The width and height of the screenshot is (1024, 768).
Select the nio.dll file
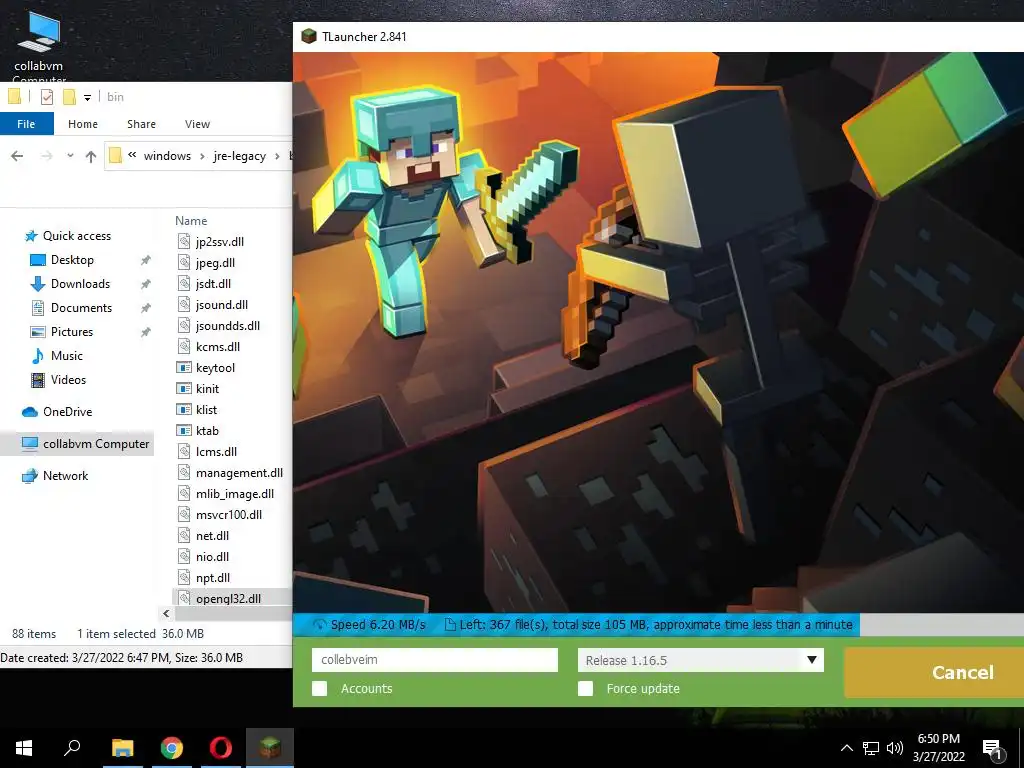pyautogui.click(x=212, y=557)
